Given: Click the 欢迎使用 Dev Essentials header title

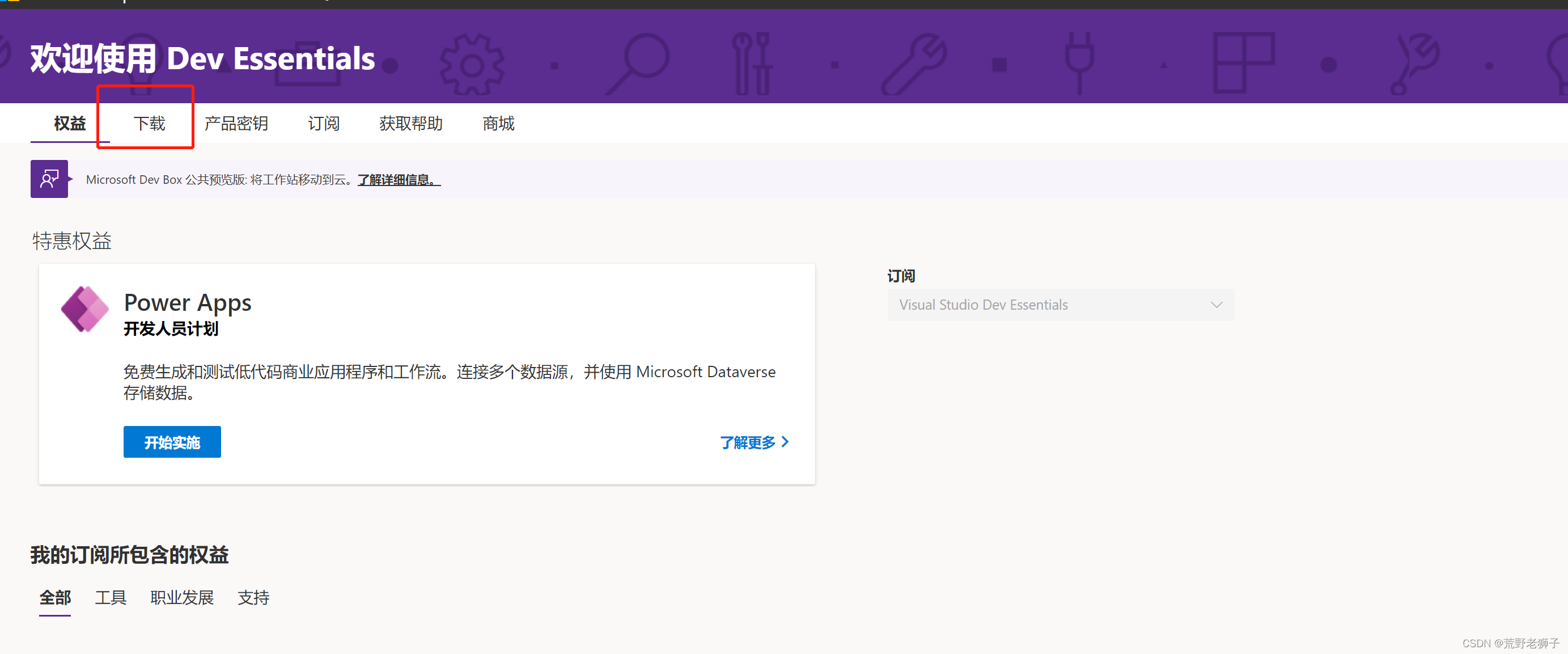Looking at the screenshot, I should (x=203, y=58).
